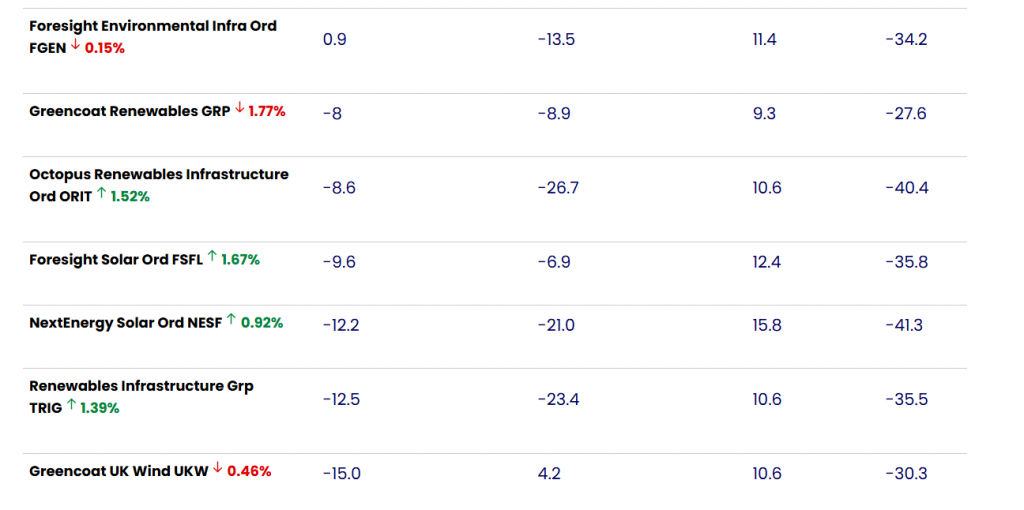Image resolution: width=1024 pixels, height=510 pixels.
Task: Click the green up arrow beside ORIT
Action: click(101, 194)
